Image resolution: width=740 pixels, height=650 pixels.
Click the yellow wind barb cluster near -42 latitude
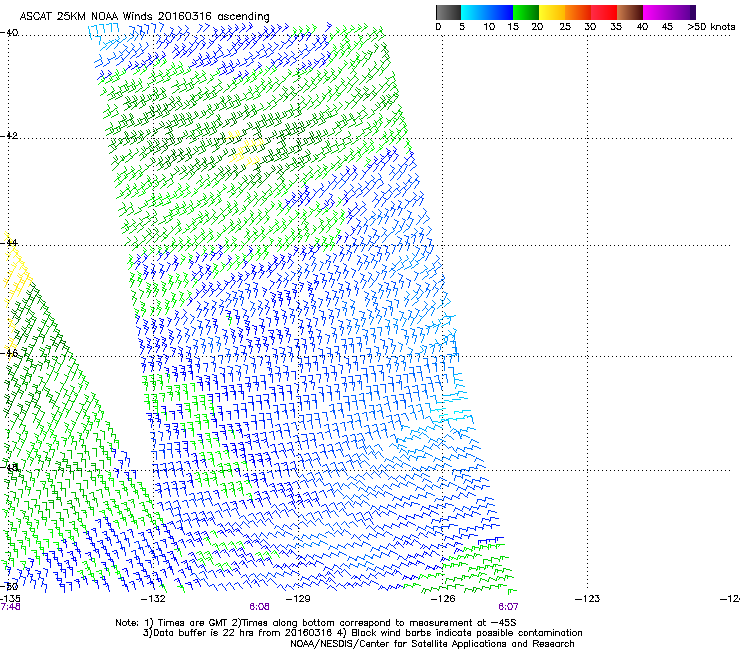tap(245, 147)
